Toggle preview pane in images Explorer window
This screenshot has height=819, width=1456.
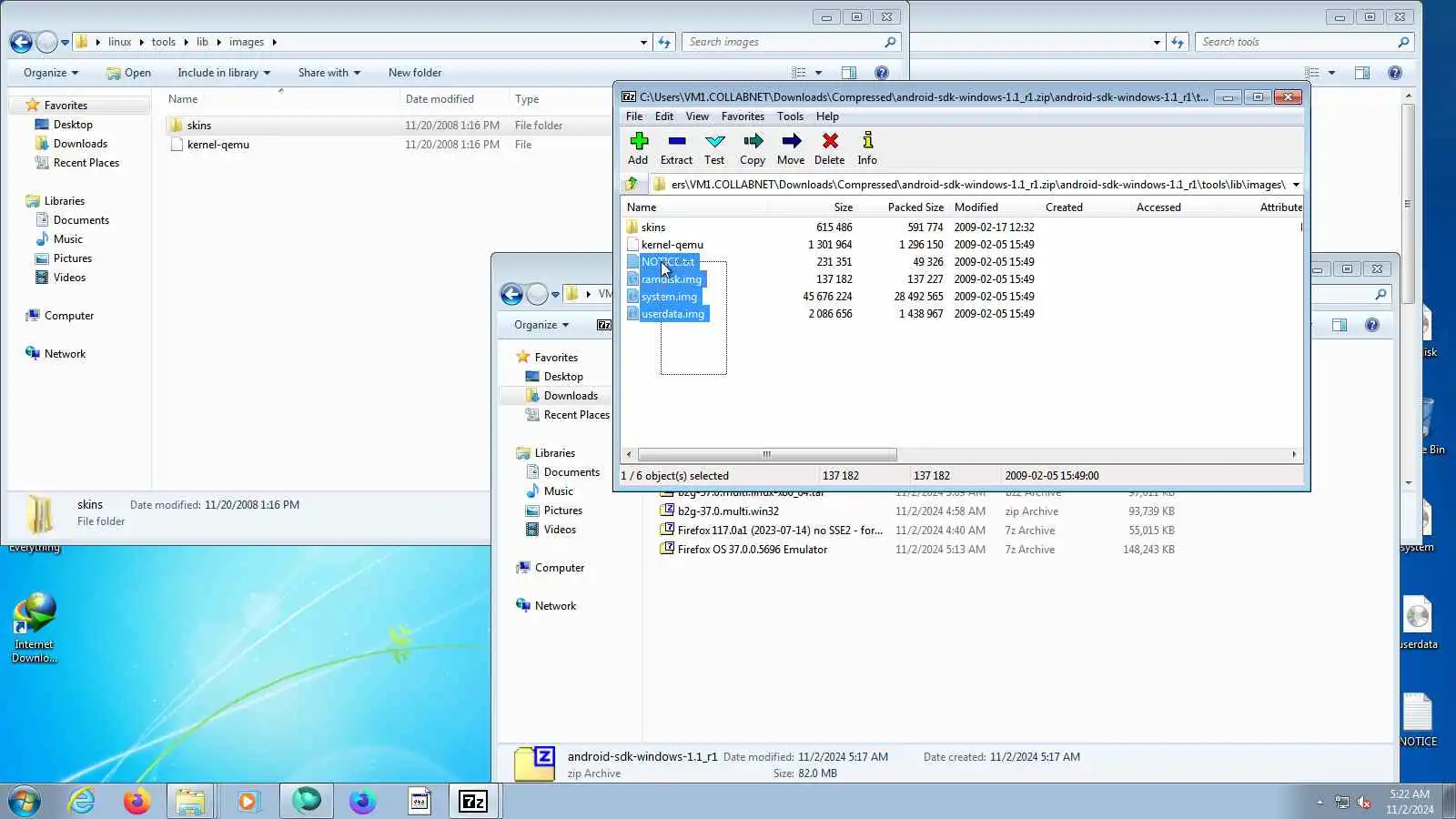click(848, 73)
